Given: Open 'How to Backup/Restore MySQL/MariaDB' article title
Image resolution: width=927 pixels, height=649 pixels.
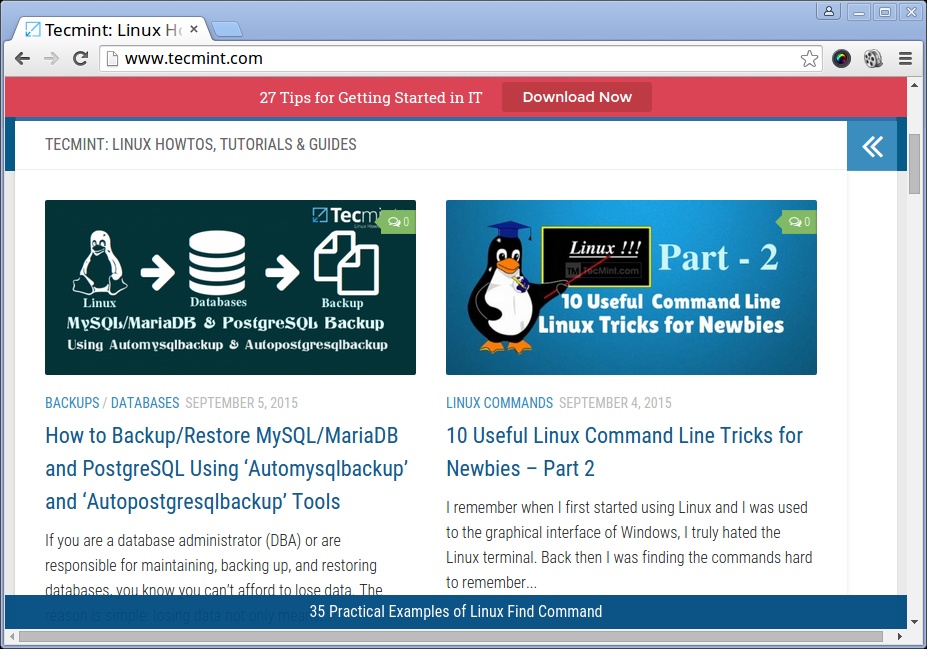Looking at the screenshot, I should [226, 468].
